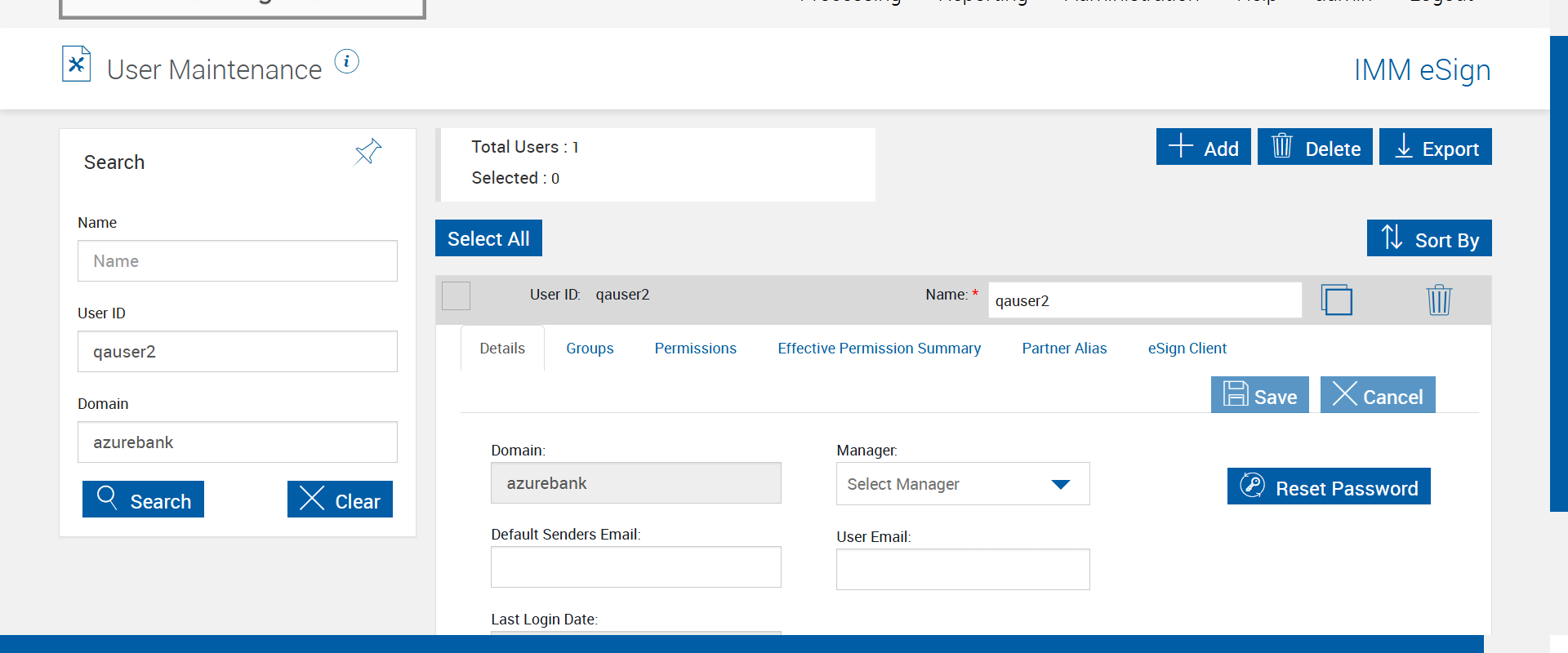Open the Select Manager dropdown
The height and width of the screenshot is (653, 1568).
point(963,484)
